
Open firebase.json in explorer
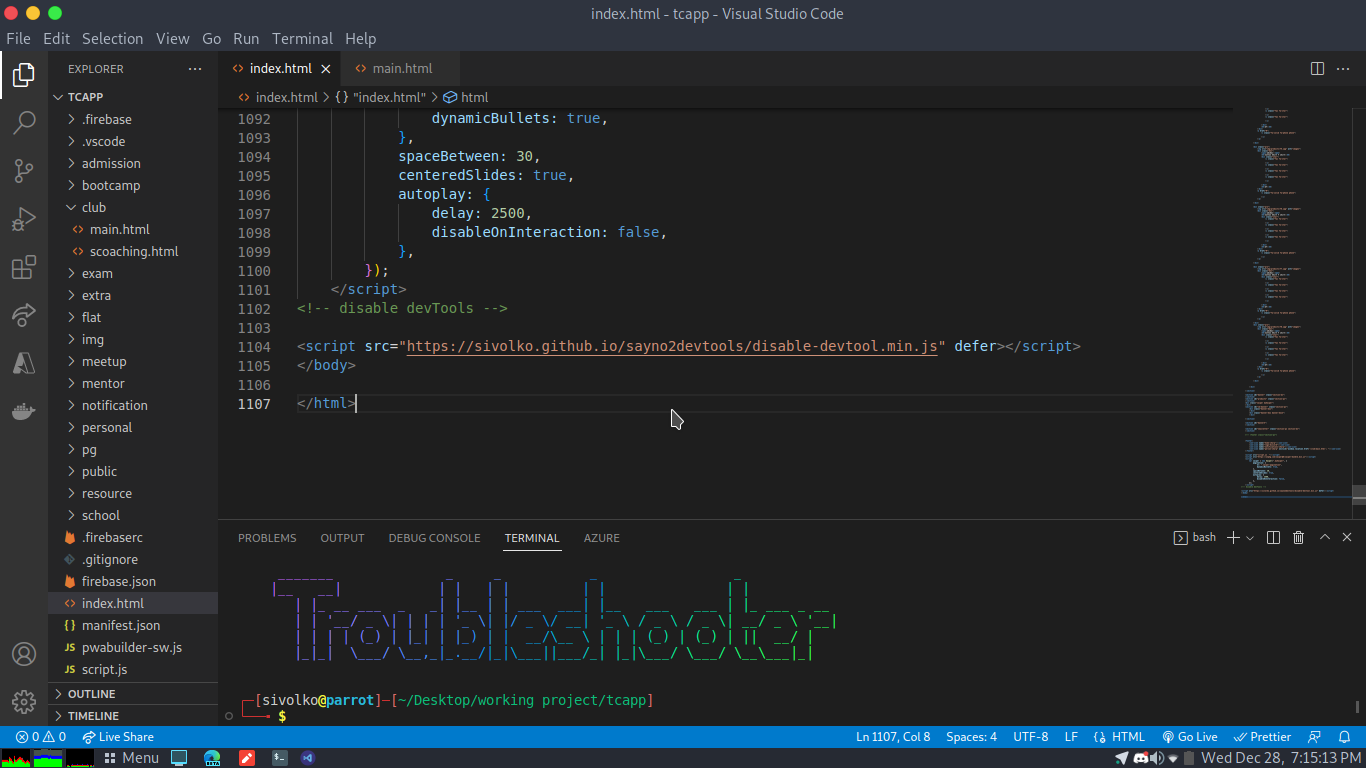(x=133, y=581)
